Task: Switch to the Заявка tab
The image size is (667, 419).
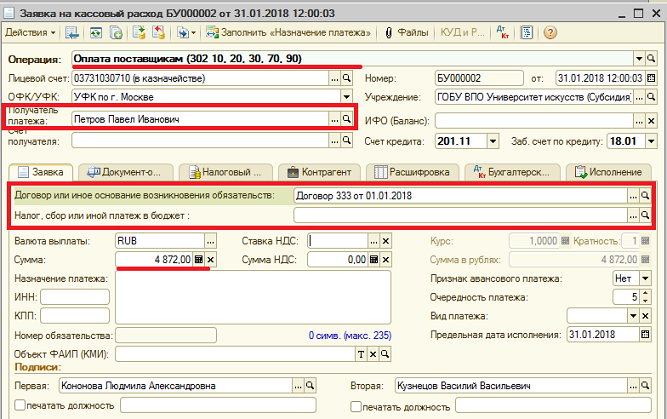Action: pyautogui.click(x=41, y=172)
